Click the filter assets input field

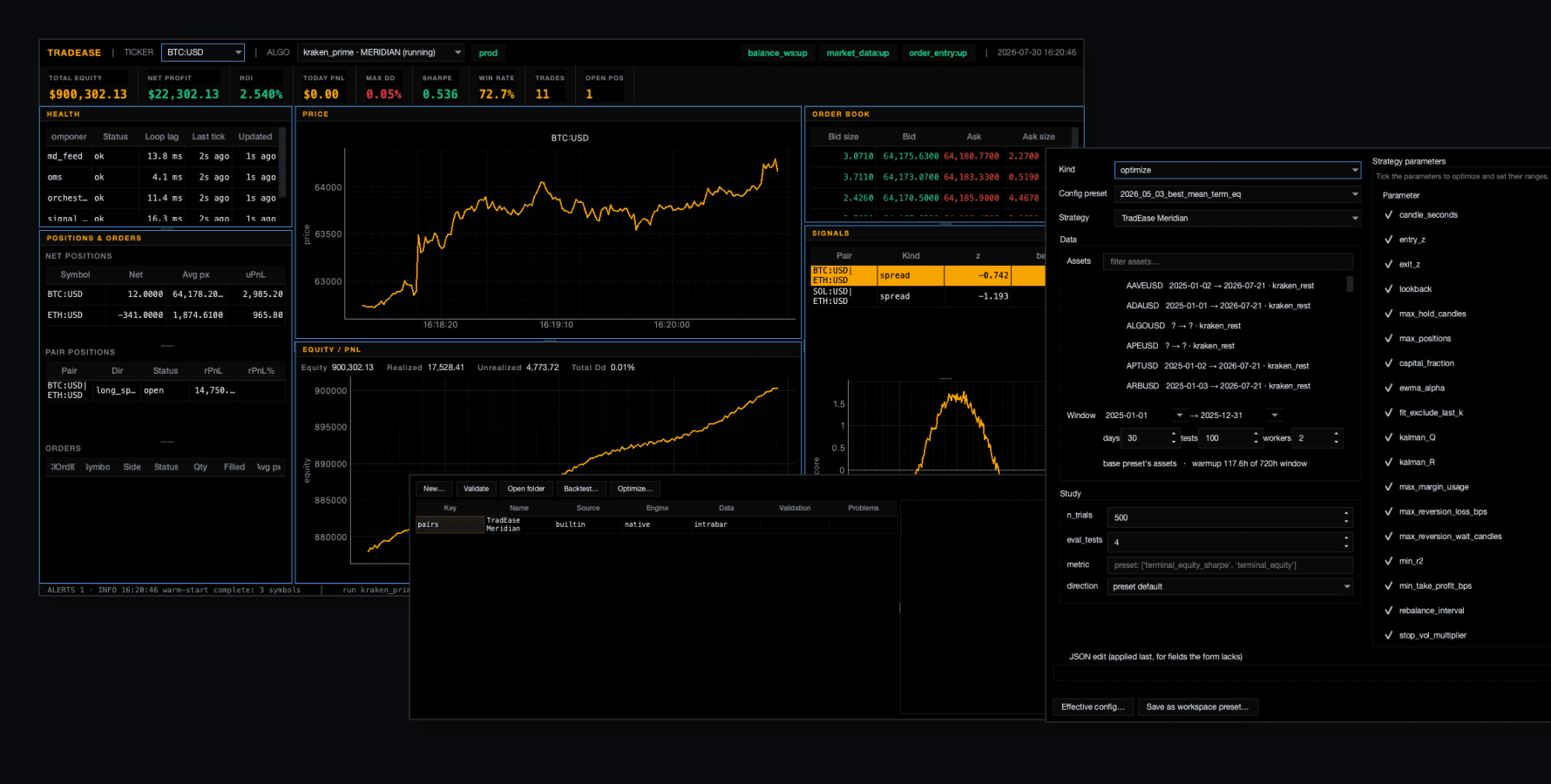(1228, 261)
